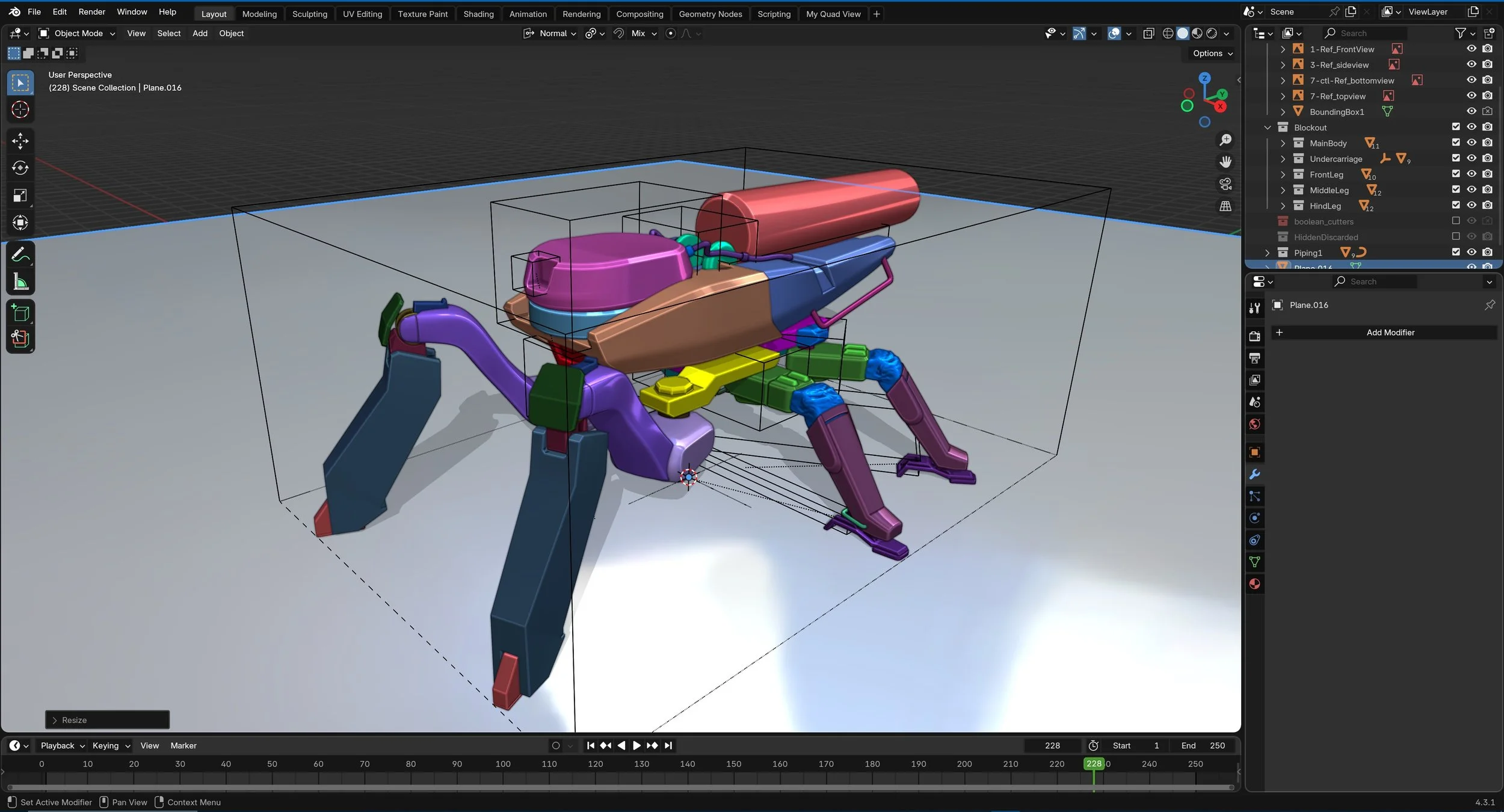Uncheck the FrontLeg collection checkbox
Viewport: 1504px width, 812px height.
tap(1455, 174)
